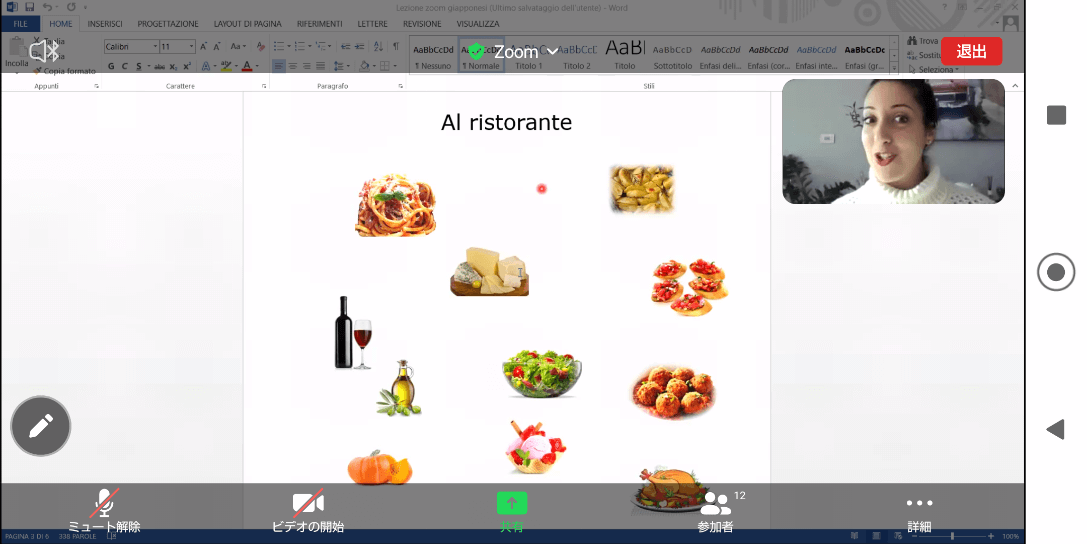Click the decrease indent icon

345,46
